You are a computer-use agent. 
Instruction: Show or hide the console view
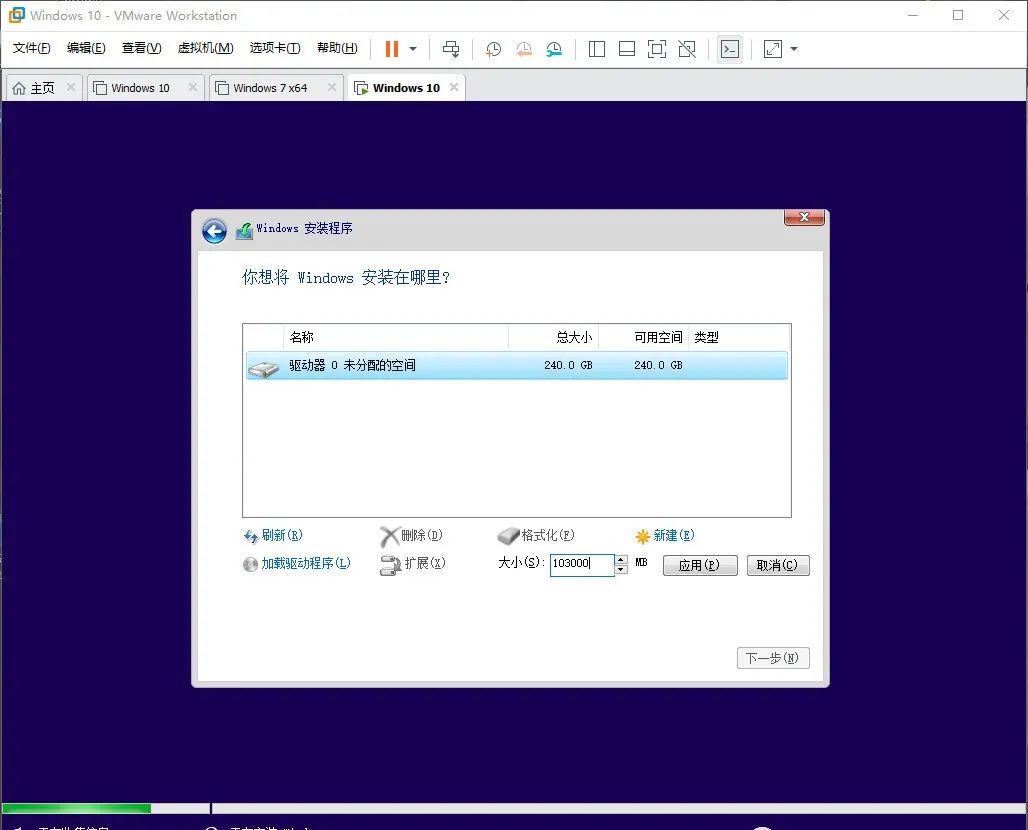point(731,49)
